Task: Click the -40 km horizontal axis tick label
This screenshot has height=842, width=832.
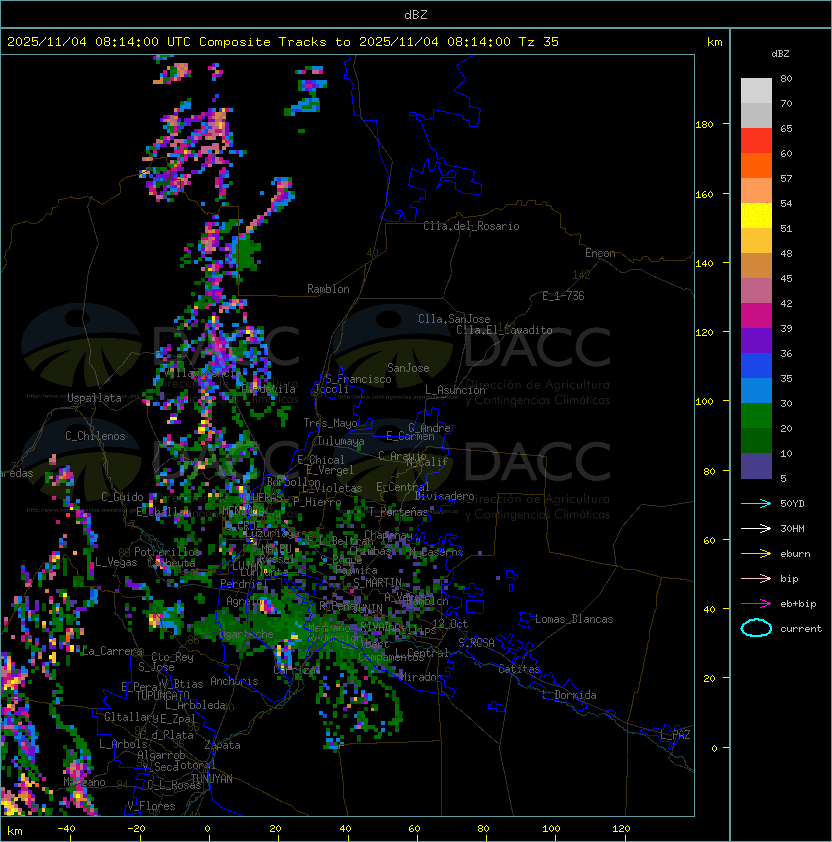Action: [x=66, y=829]
